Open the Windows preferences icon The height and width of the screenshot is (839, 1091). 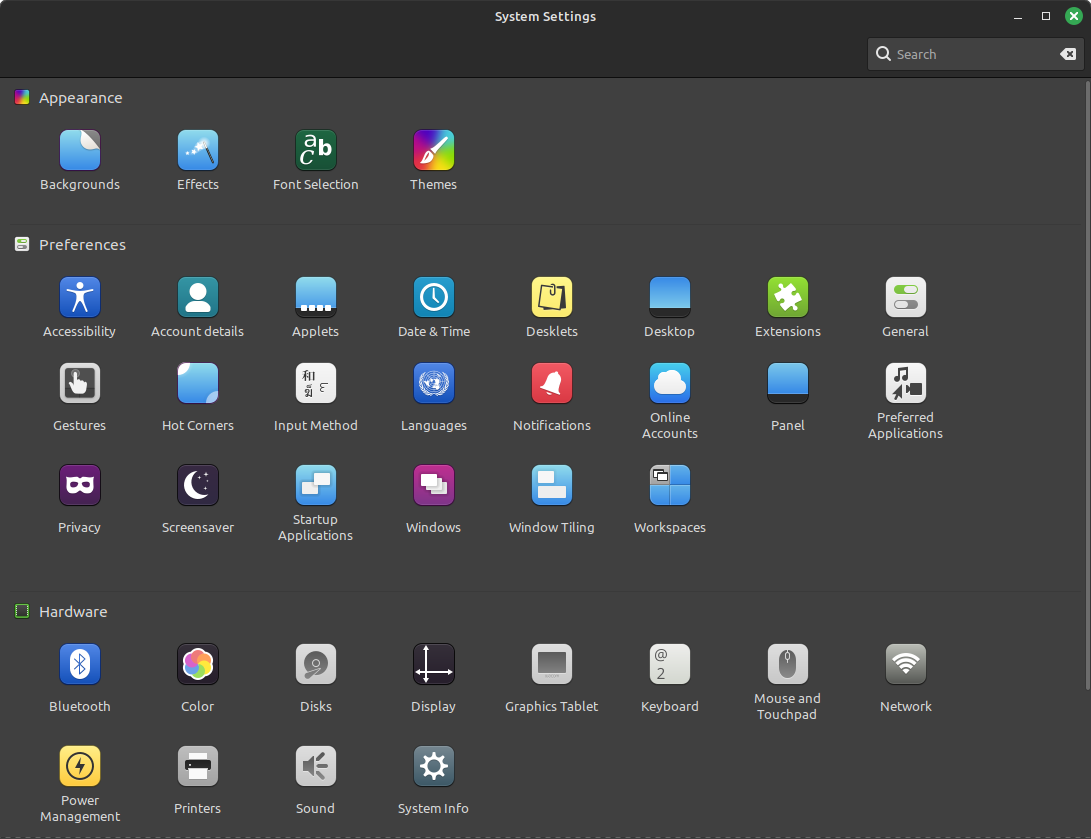pyautogui.click(x=433, y=485)
